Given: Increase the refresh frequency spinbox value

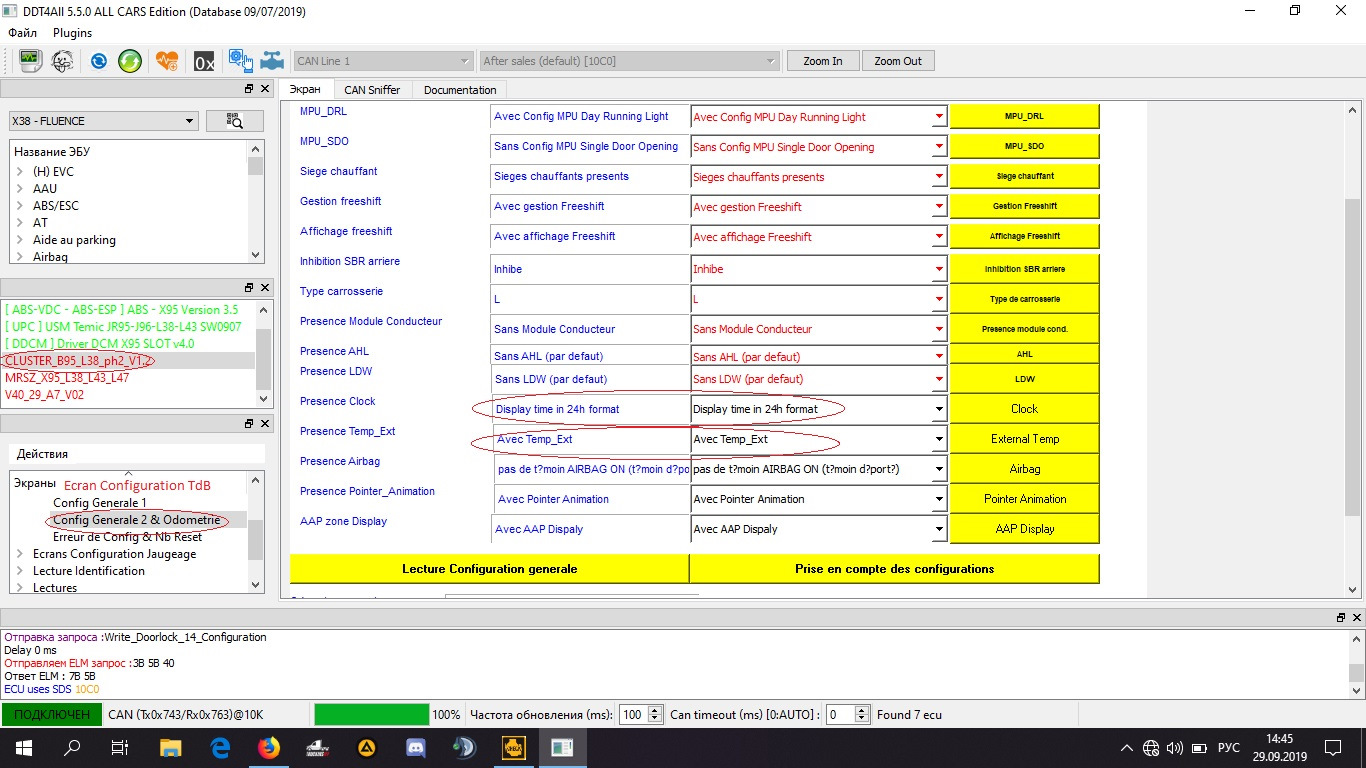Looking at the screenshot, I should coord(655,710).
